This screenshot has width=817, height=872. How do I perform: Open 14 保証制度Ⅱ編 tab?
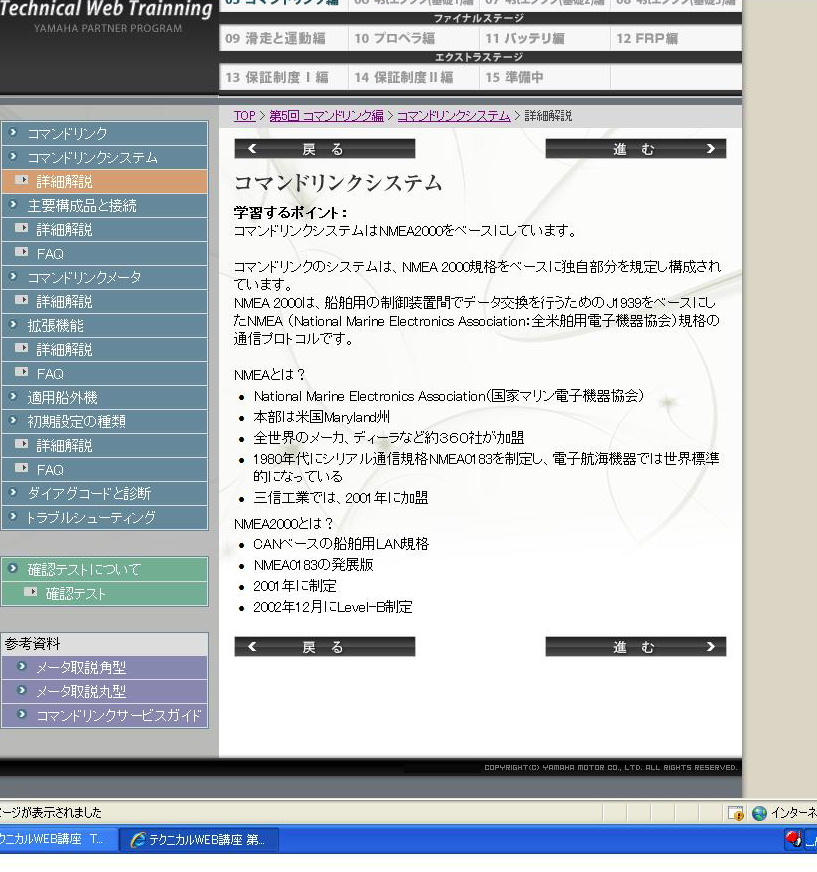413,77
